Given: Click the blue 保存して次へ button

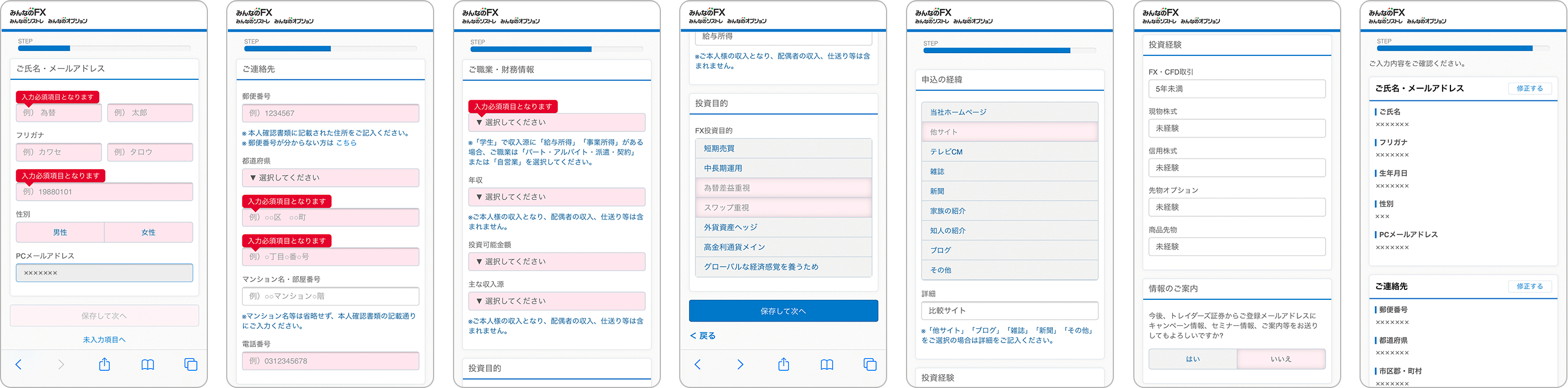Looking at the screenshot, I should point(783,311).
